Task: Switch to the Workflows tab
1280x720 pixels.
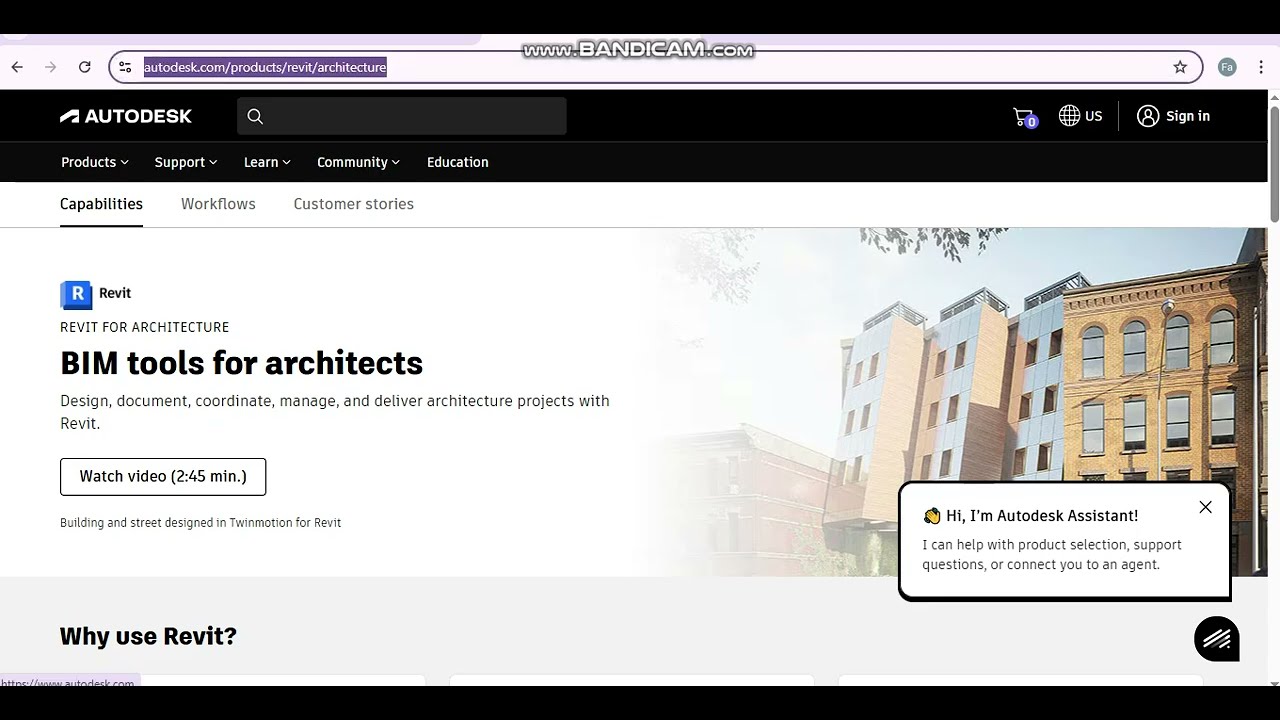Action: click(218, 204)
